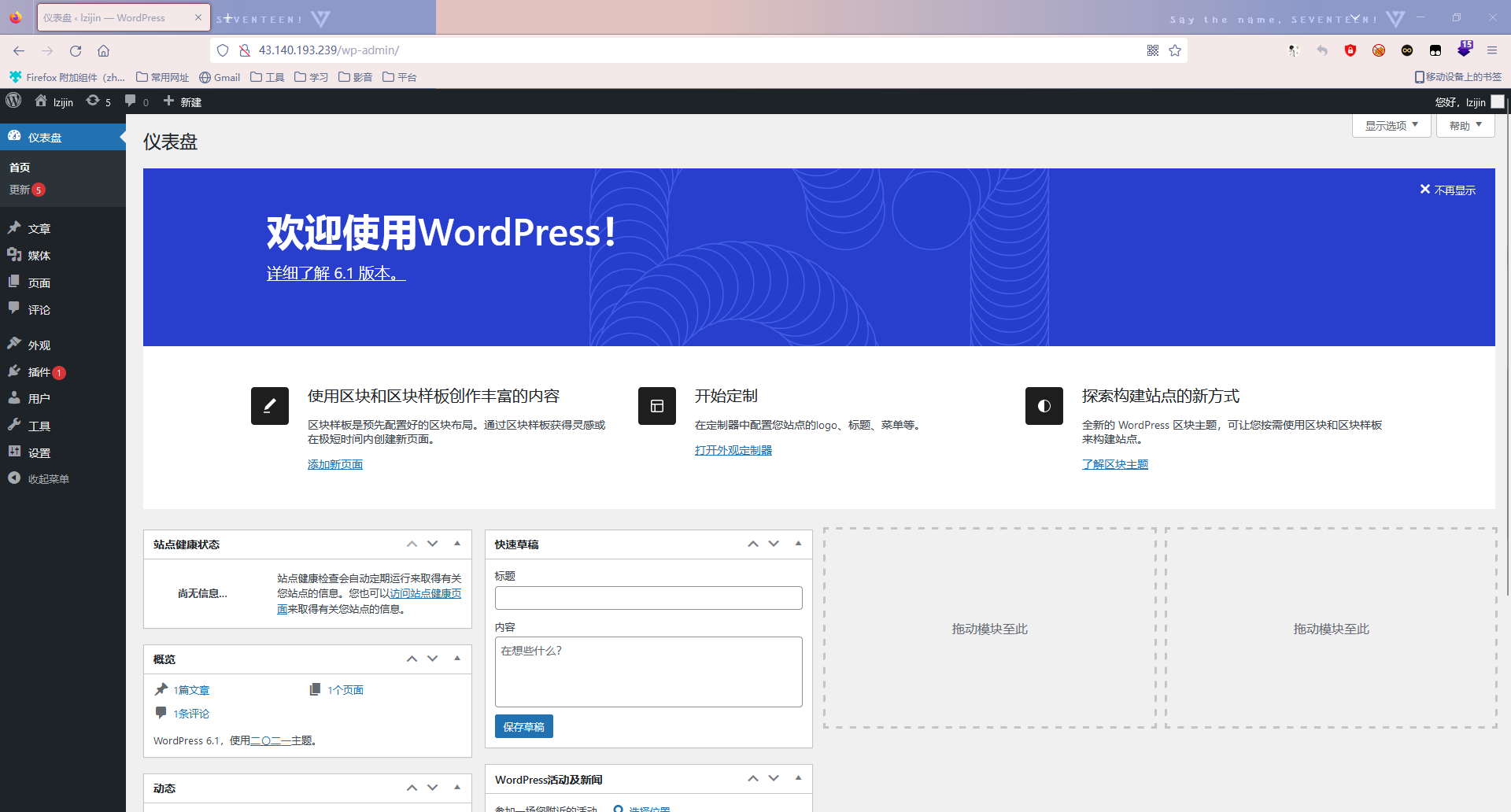Image resolution: width=1511 pixels, height=812 pixels.
Task: Click the WordPress logo in admin bar
Action: pyautogui.click(x=13, y=101)
